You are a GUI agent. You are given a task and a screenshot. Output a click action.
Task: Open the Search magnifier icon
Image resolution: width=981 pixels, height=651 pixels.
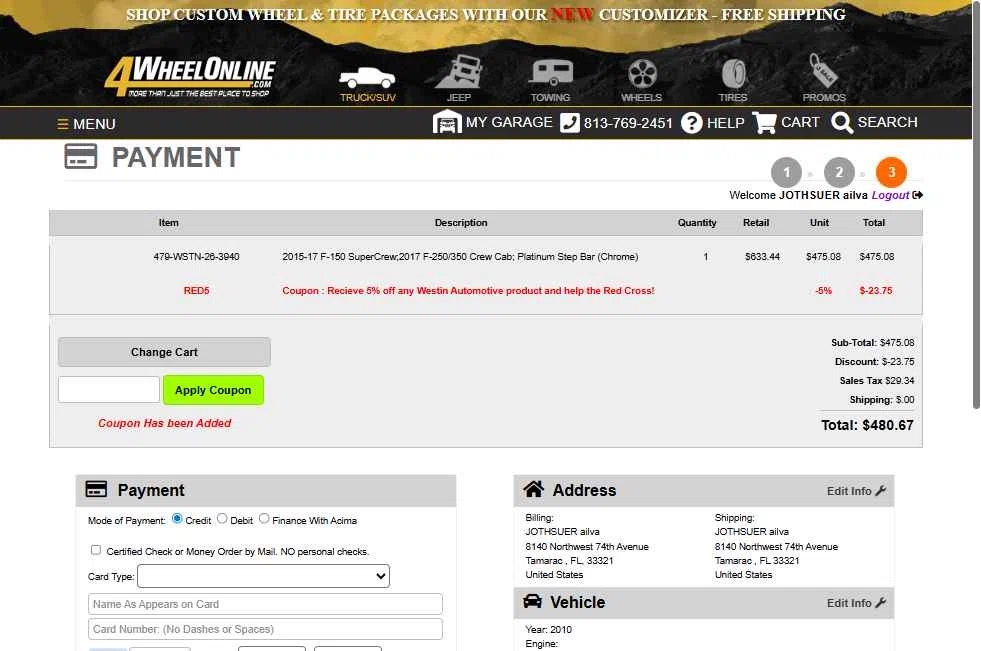(841, 123)
